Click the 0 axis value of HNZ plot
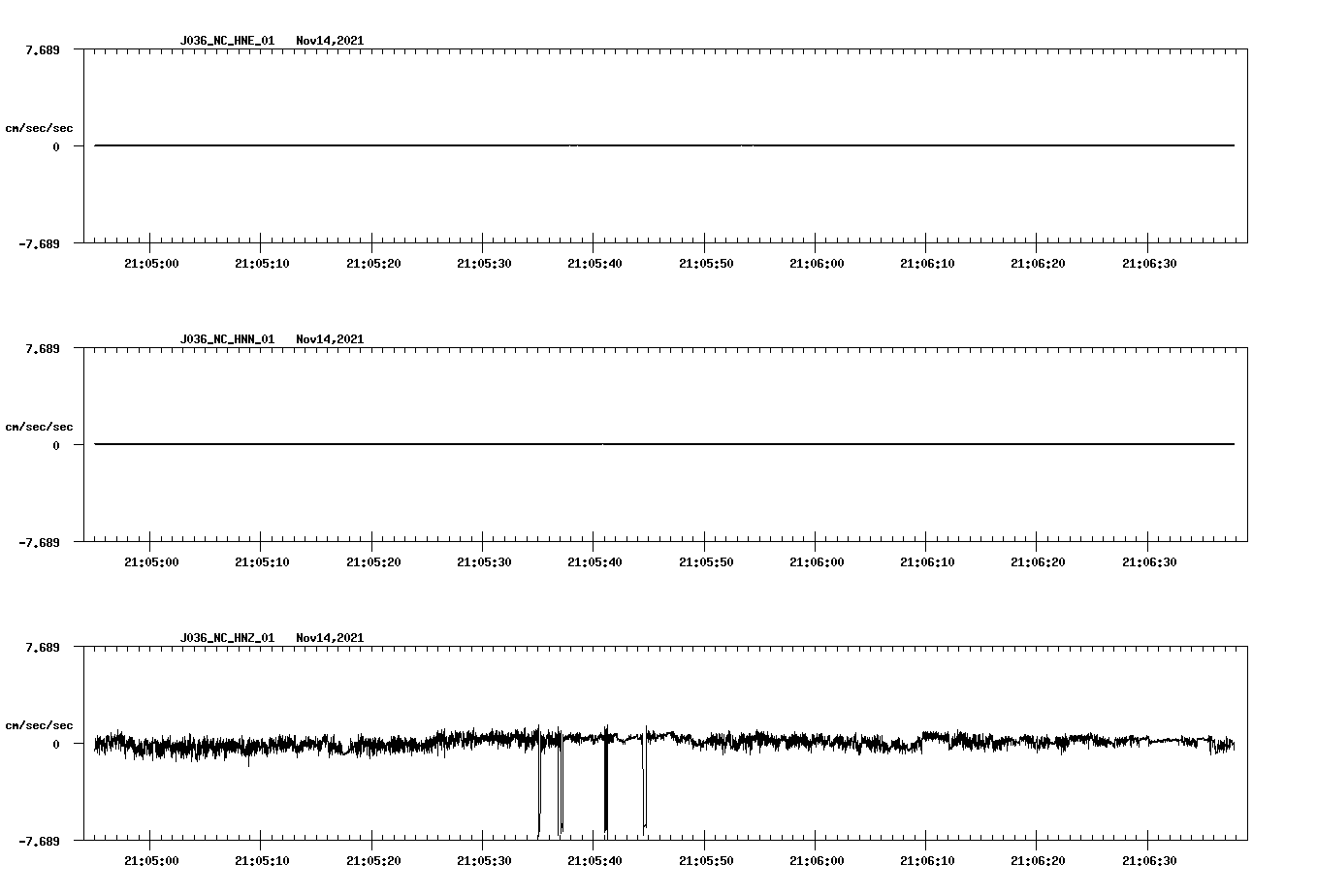Image resolution: width=1317 pixels, height=896 pixels. click(56, 744)
